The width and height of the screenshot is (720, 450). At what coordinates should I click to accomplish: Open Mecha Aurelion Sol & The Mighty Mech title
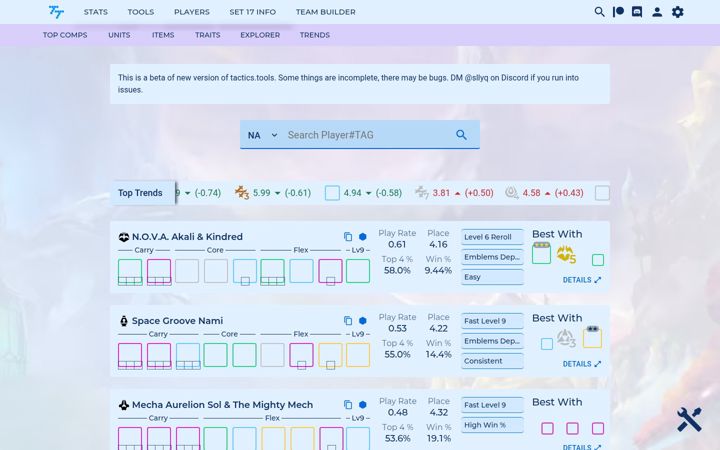point(222,405)
